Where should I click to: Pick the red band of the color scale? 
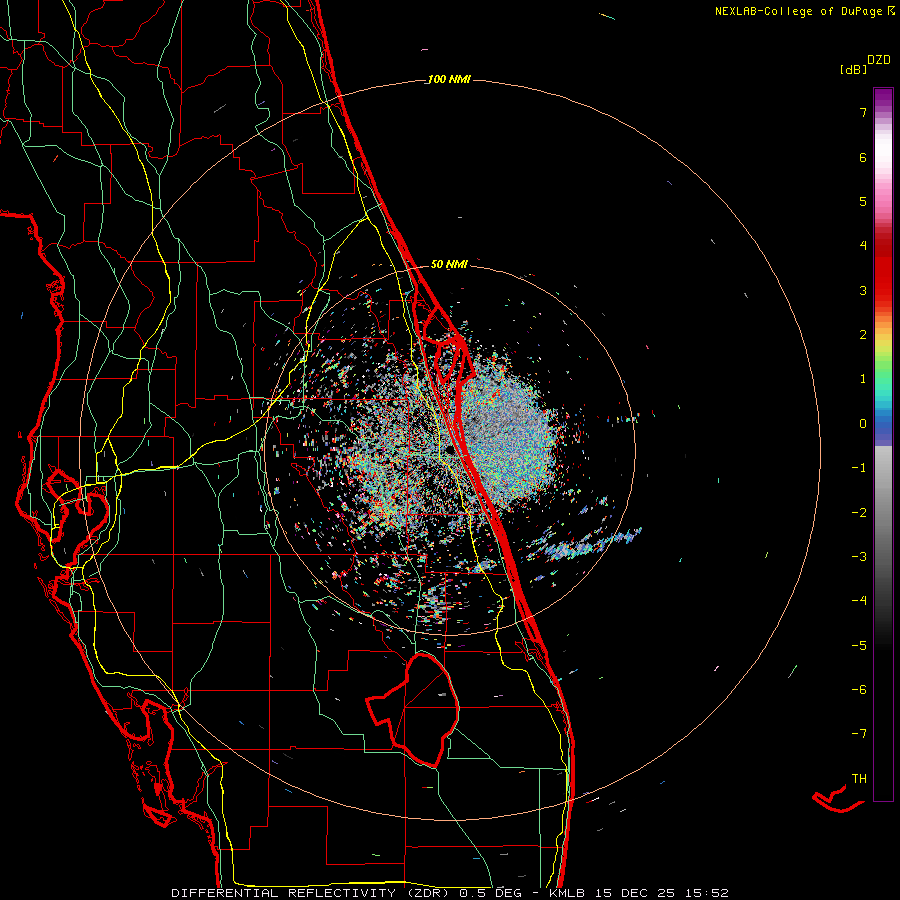[883, 270]
